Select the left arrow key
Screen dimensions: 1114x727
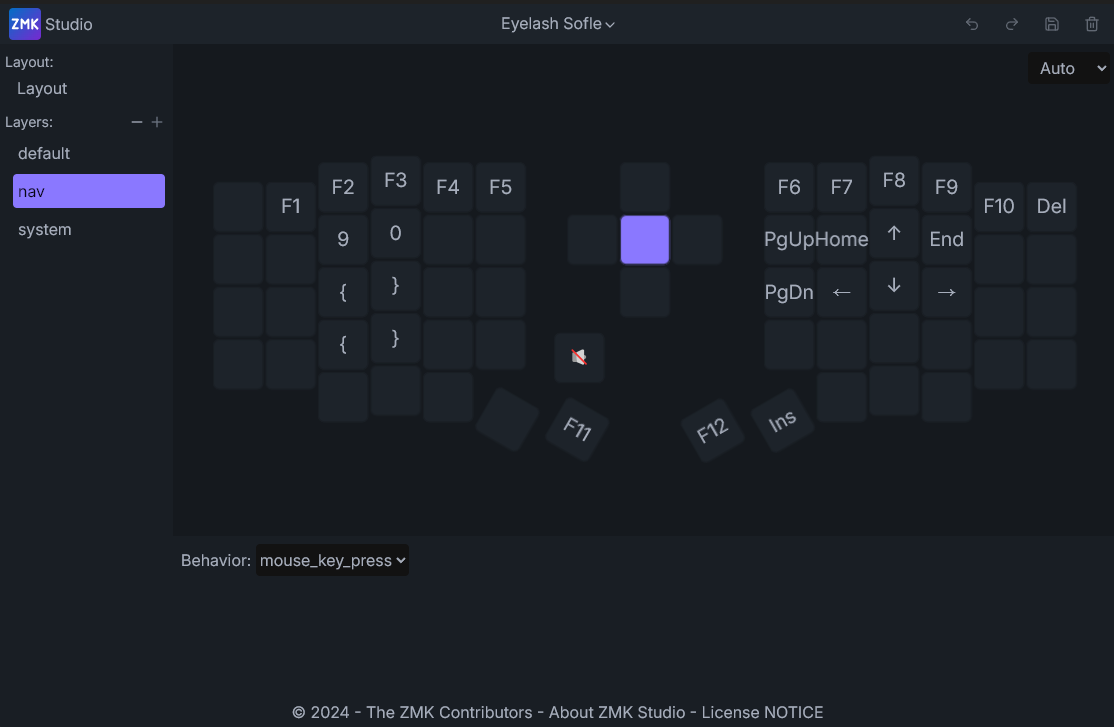click(x=841, y=292)
